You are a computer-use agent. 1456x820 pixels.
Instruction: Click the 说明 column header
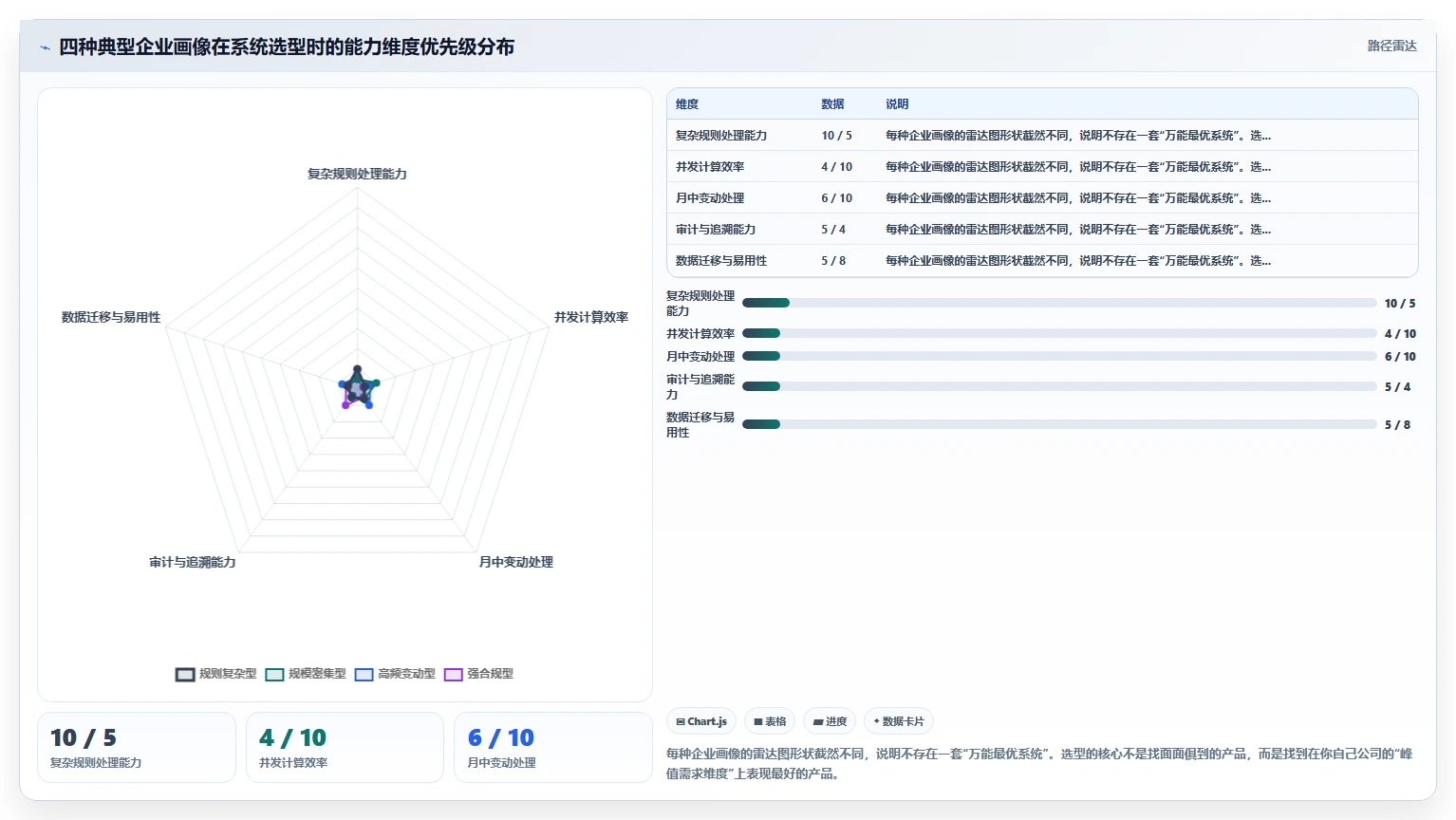tap(897, 104)
